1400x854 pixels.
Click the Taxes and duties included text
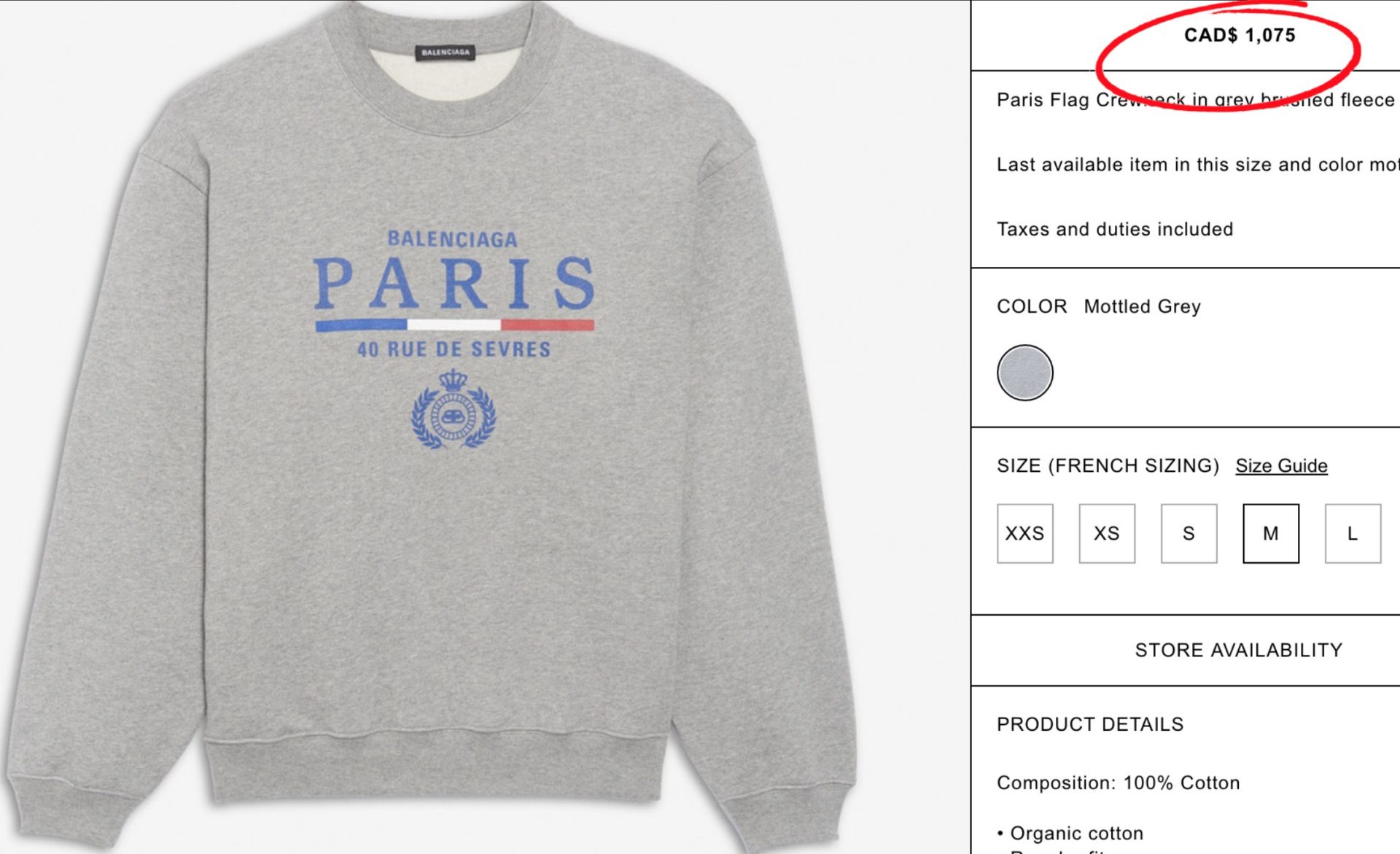[1115, 229]
